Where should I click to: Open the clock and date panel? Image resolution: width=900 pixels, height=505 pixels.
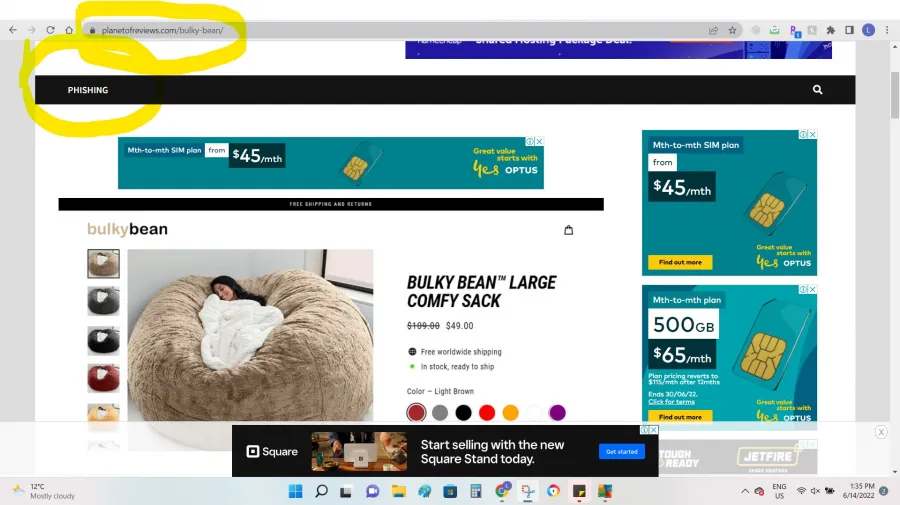pos(859,491)
